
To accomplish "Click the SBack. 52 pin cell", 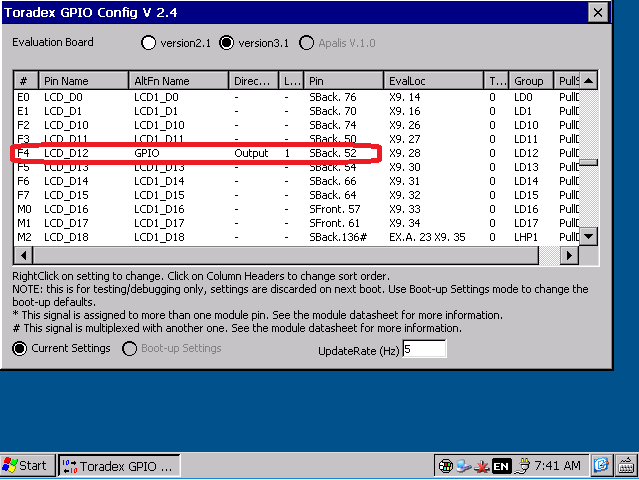I will coord(333,153).
